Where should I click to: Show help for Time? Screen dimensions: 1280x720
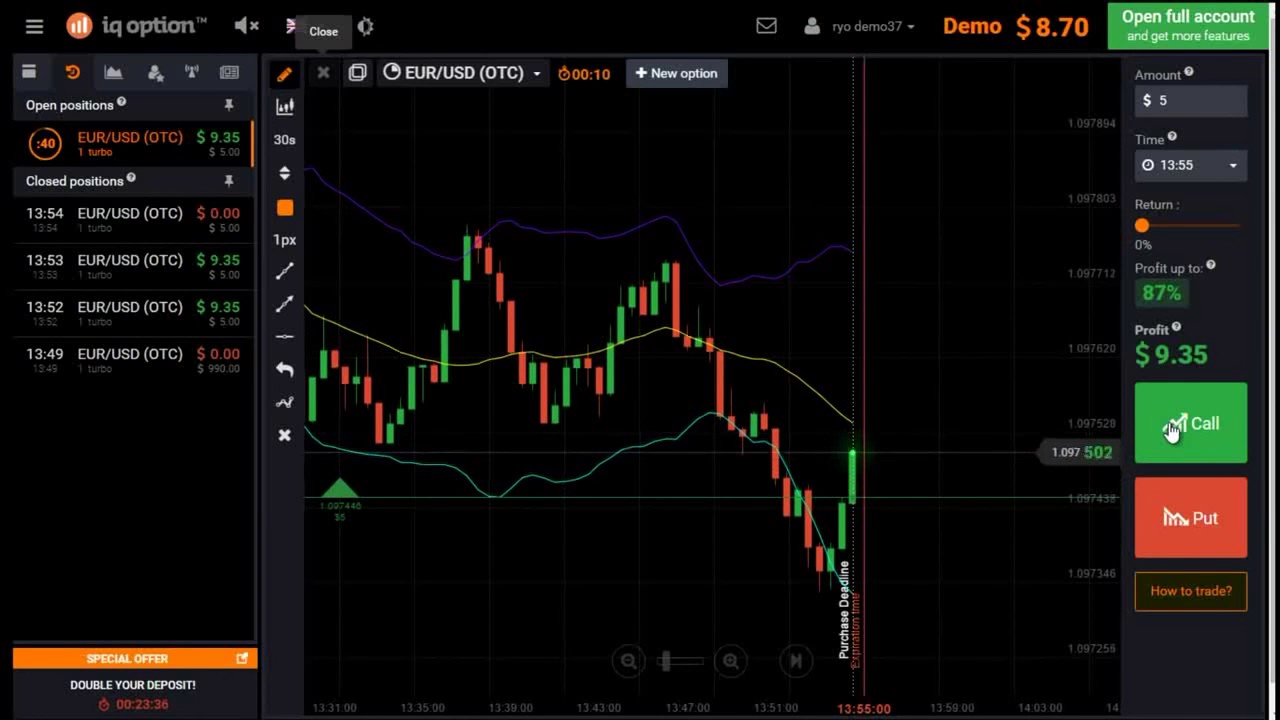(x=1172, y=137)
